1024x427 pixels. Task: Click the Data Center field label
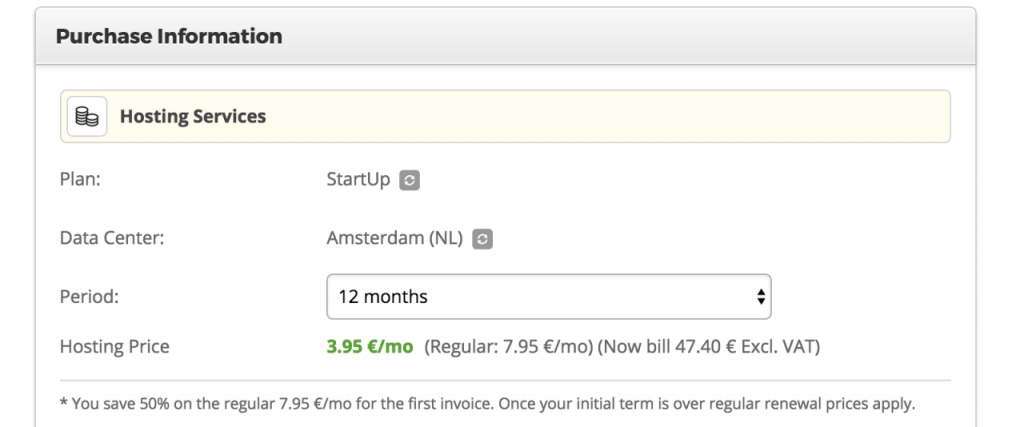(111, 239)
